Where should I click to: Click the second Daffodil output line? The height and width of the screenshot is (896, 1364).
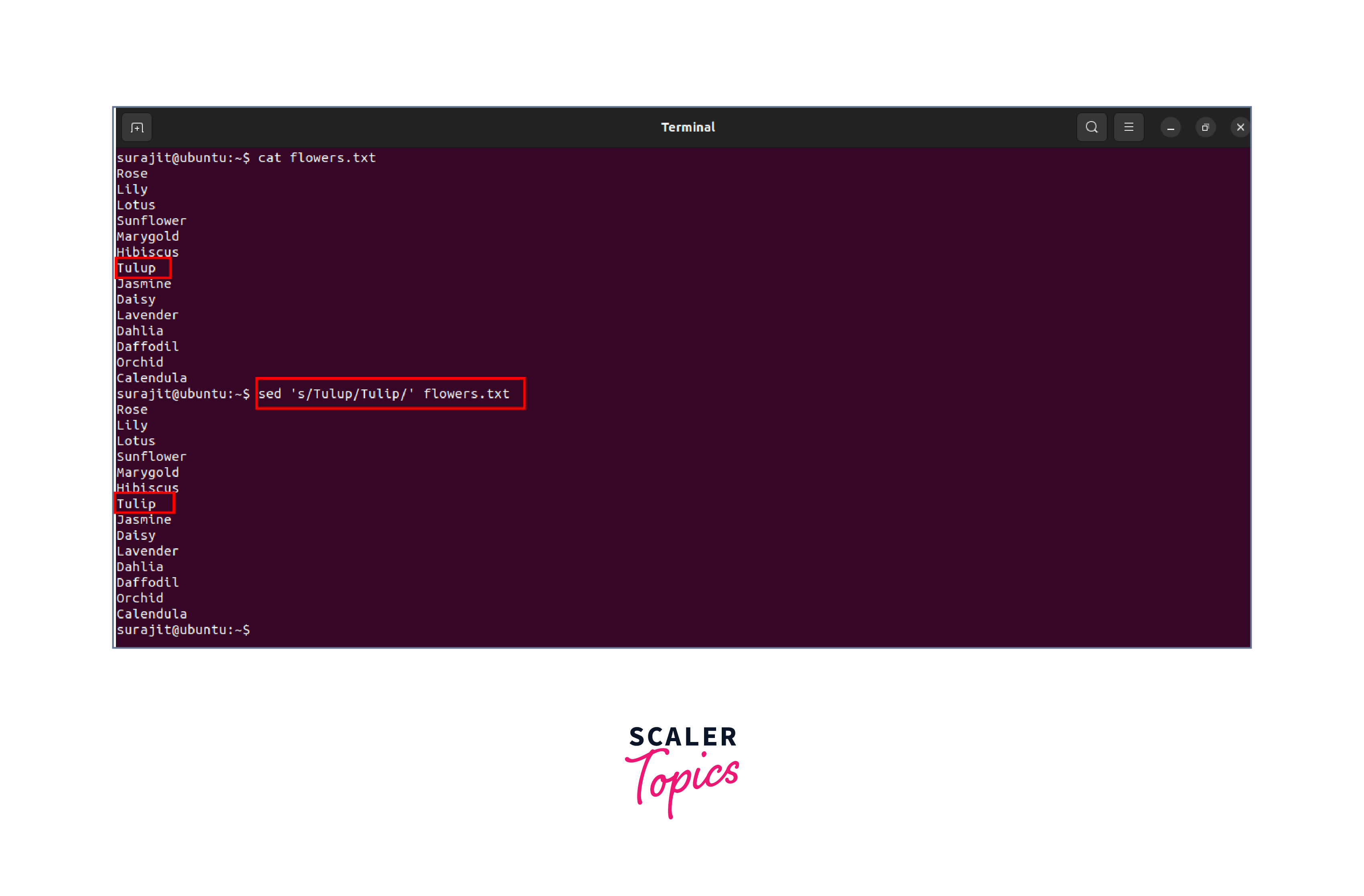point(148,583)
